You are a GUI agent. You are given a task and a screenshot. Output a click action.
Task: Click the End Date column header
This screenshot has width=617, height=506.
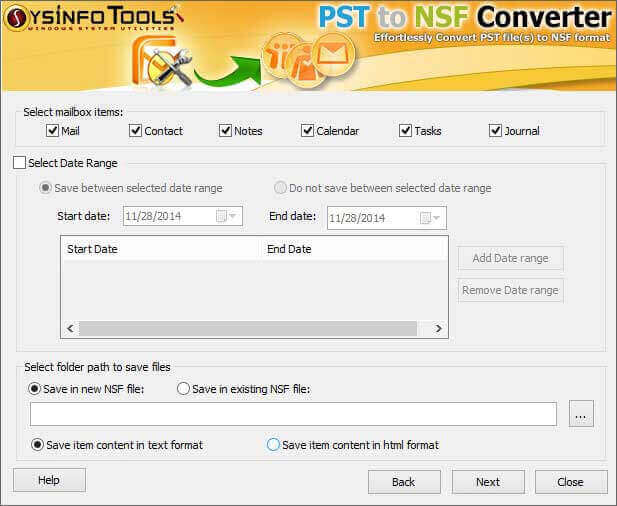click(x=354, y=249)
